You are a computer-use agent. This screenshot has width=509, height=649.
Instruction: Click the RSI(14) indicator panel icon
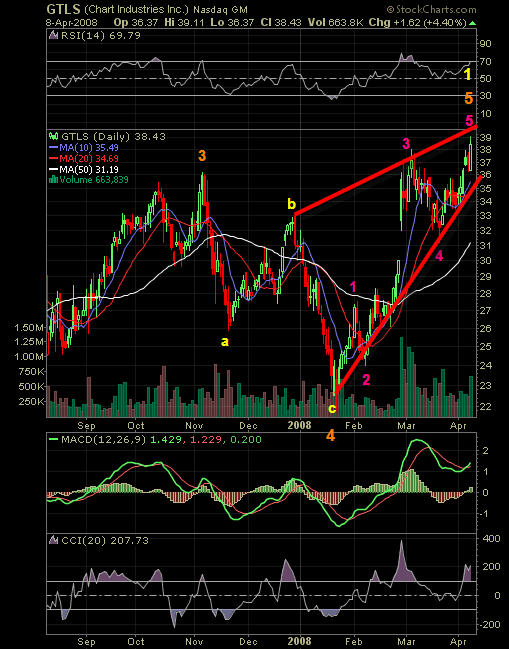53,36
